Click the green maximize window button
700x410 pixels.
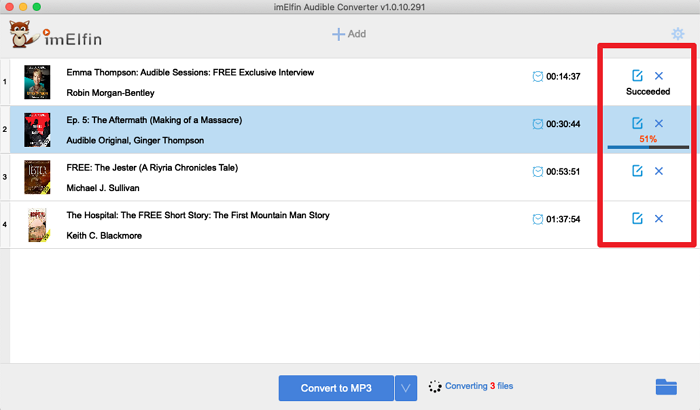(37, 7)
